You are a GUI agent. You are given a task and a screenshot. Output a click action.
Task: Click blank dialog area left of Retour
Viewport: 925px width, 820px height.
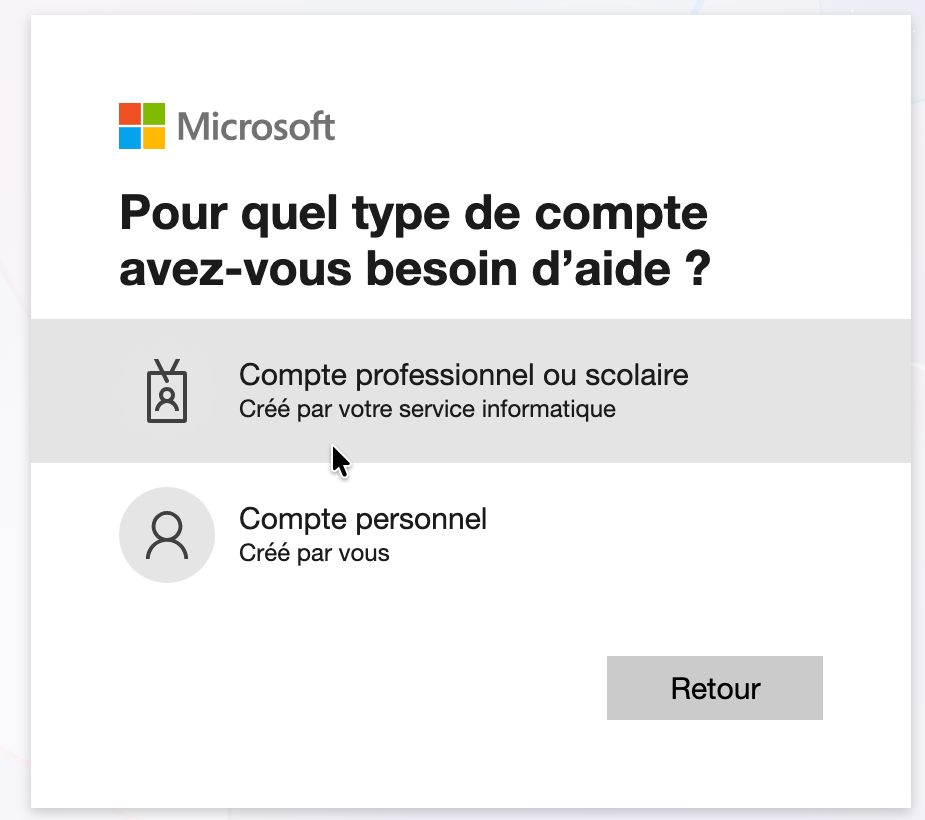click(x=350, y=688)
